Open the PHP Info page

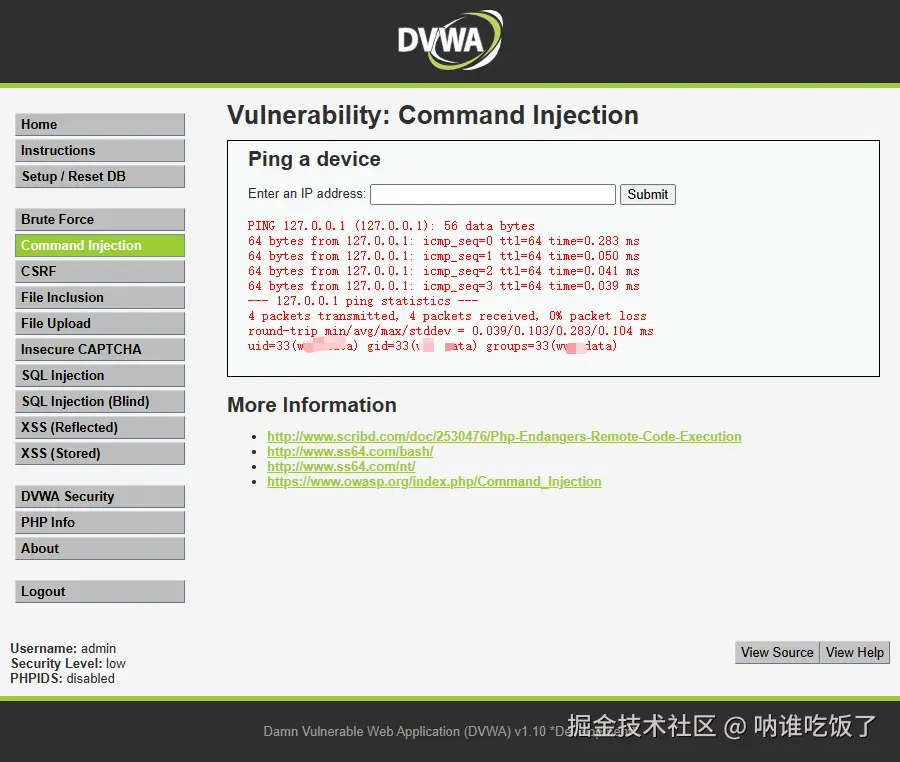(x=100, y=522)
